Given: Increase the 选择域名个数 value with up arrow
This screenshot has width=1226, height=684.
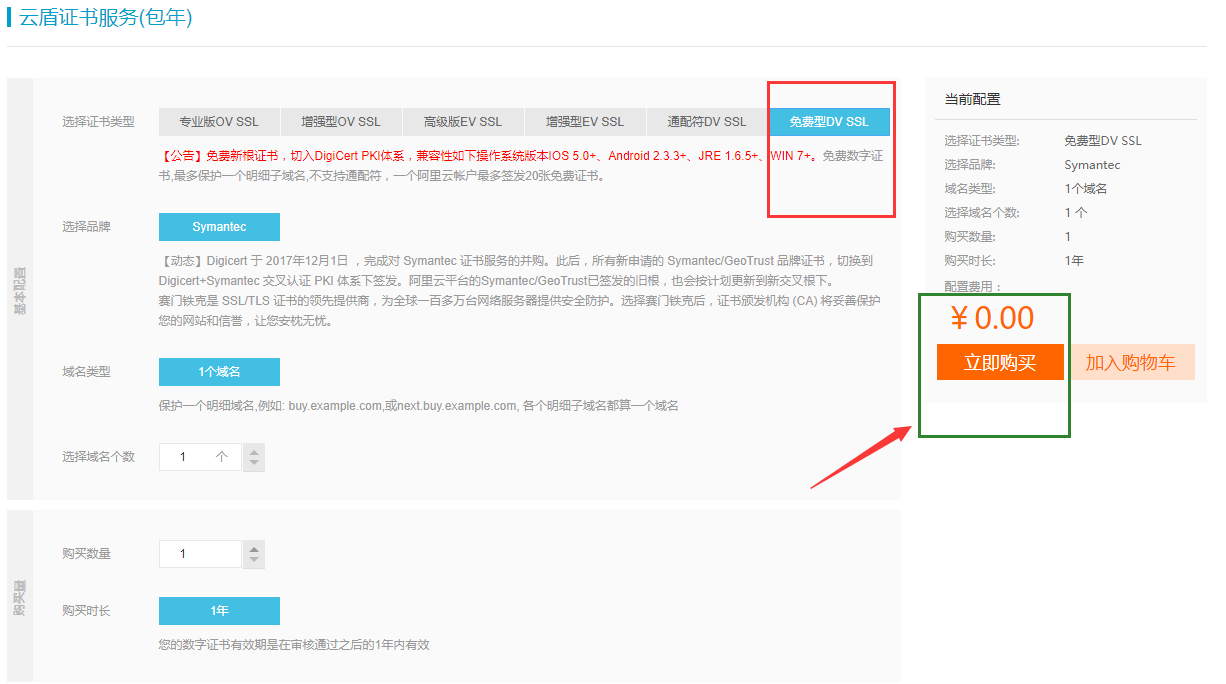Looking at the screenshot, I should click(x=254, y=451).
